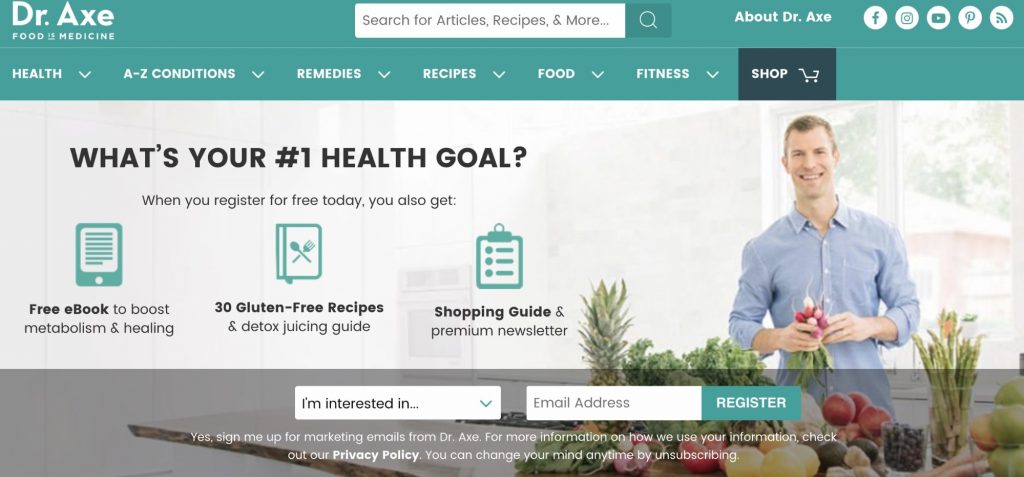Open the Pinterest social icon
1024x477 pixels.
click(x=970, y=18)
